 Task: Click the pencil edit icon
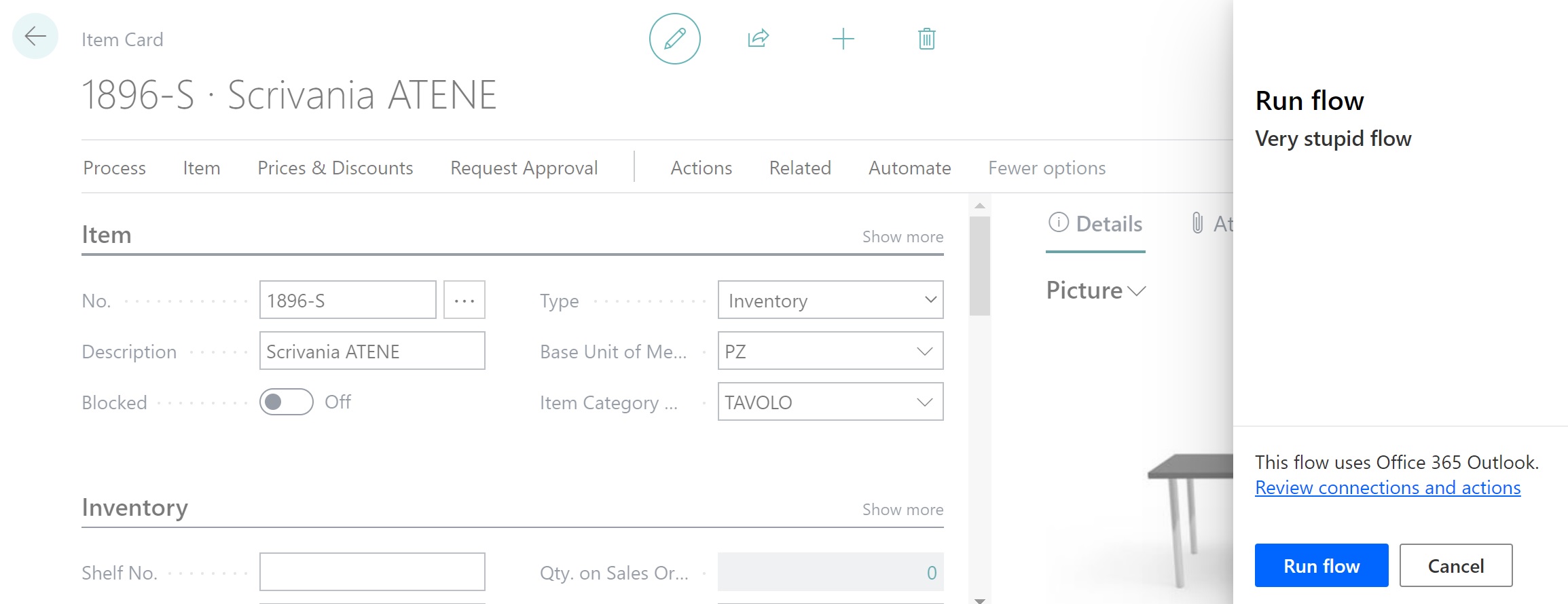point(674,39)
